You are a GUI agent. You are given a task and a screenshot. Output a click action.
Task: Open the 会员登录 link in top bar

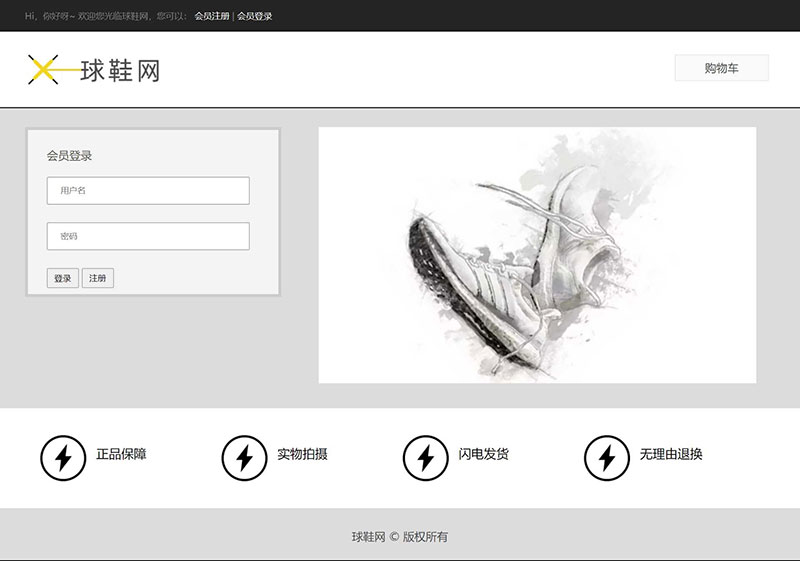click(x=254, y=16)
